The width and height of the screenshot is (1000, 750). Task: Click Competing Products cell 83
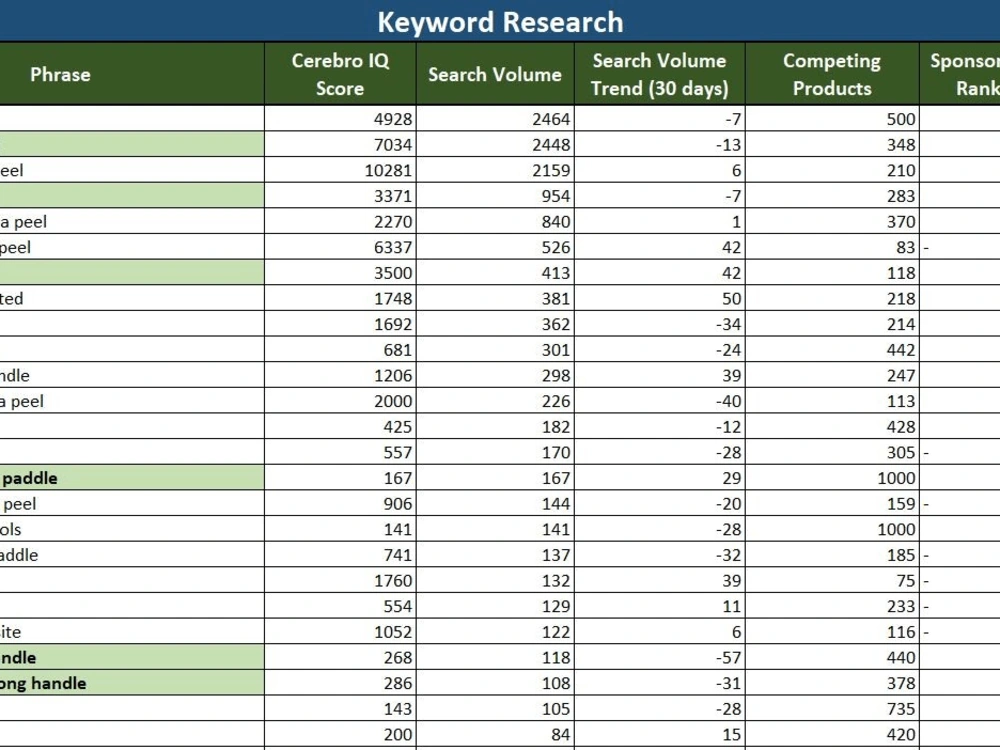[x=832, y=247]
